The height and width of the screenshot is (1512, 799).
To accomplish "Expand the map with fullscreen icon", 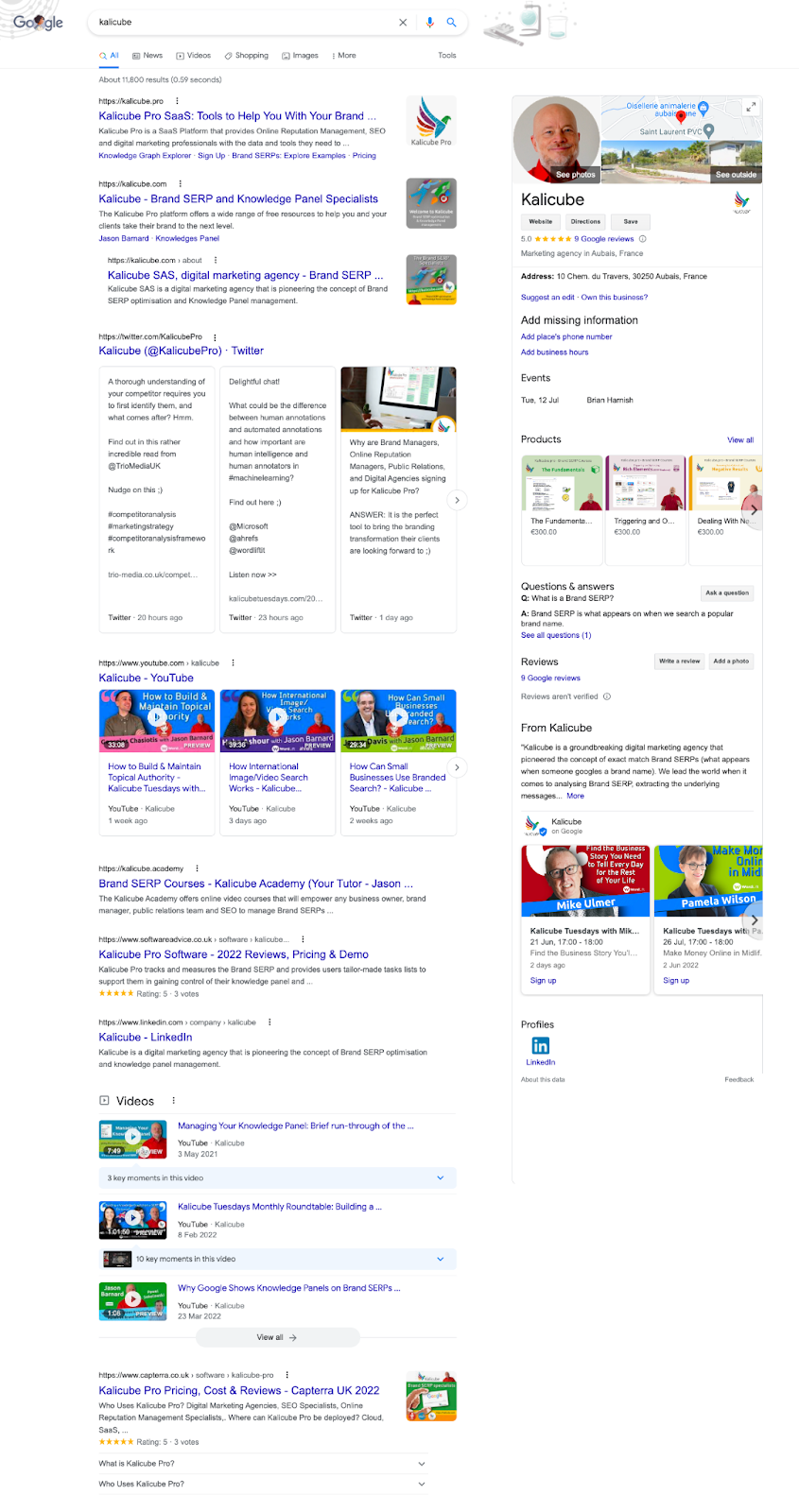I will 751,107.
